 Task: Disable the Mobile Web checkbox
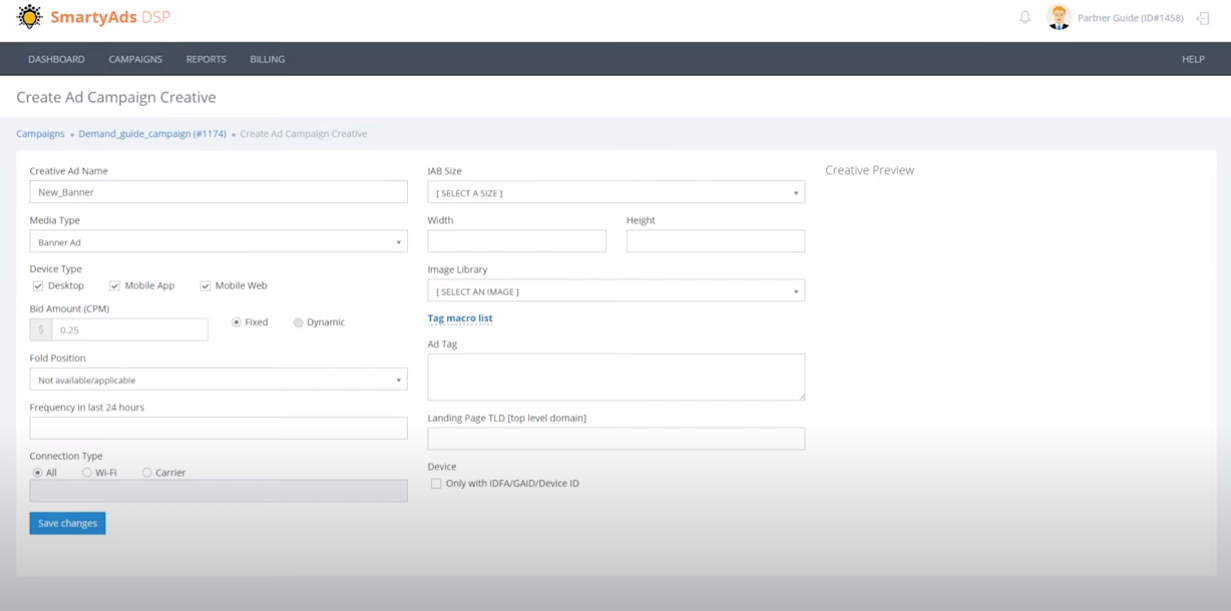click(x=205, y=285)
